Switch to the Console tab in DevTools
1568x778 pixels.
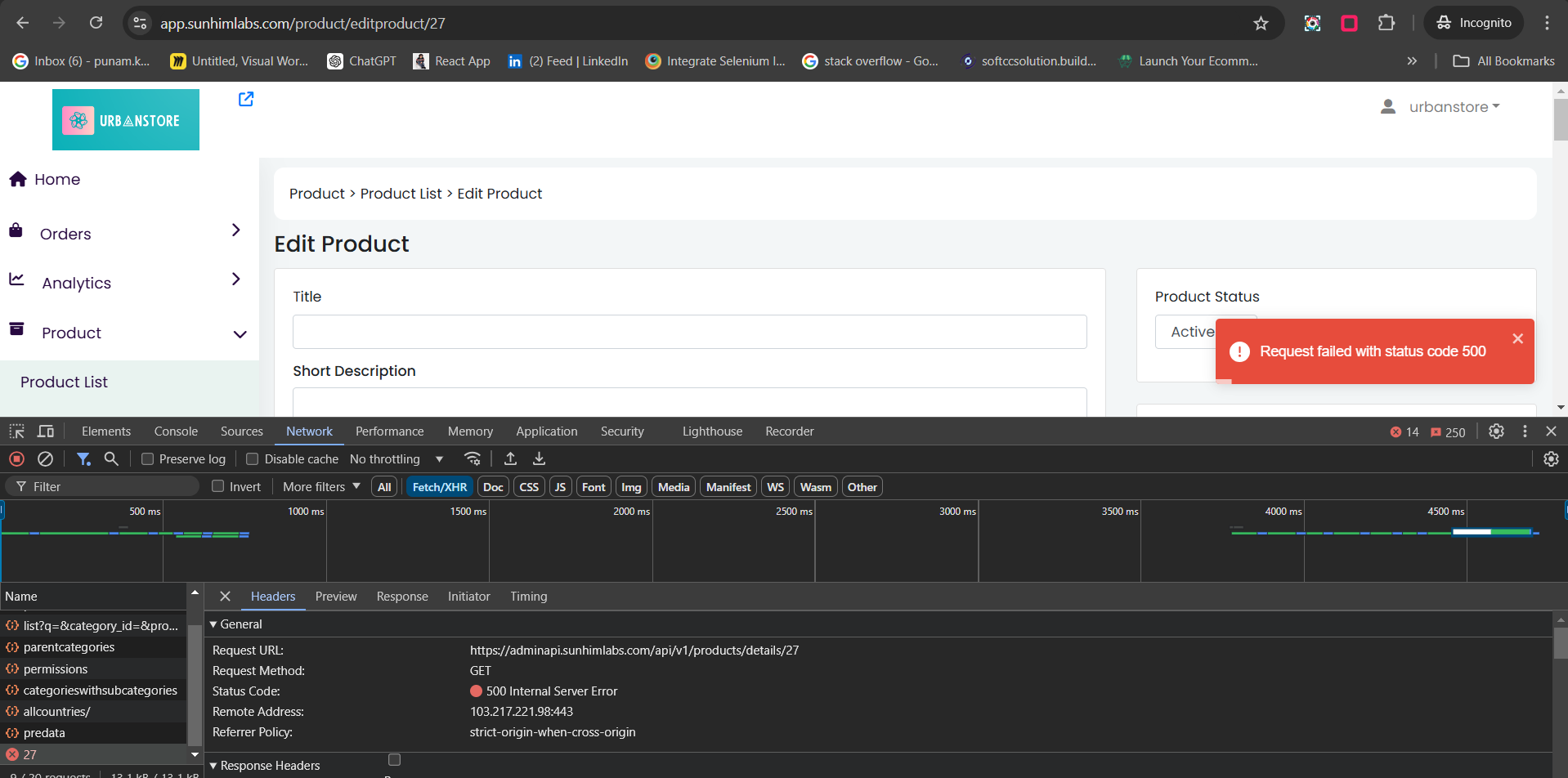click(x=176, y=431)
